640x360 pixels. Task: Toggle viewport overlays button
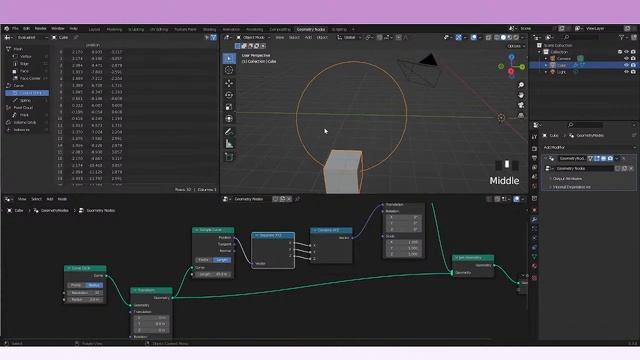[473, 37]
